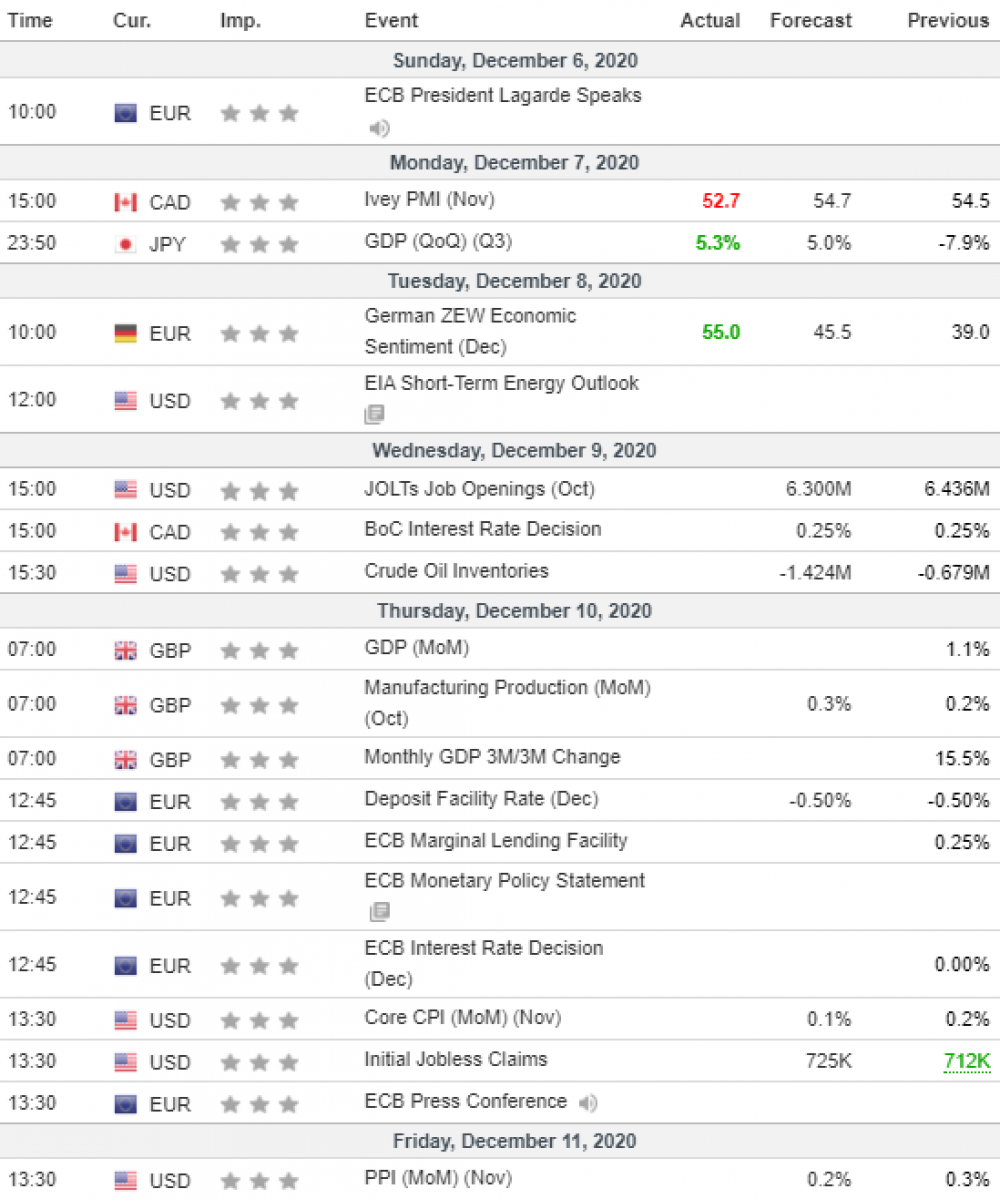Click the importance stars in the Core CPI row

click(x=259, y=1021)
